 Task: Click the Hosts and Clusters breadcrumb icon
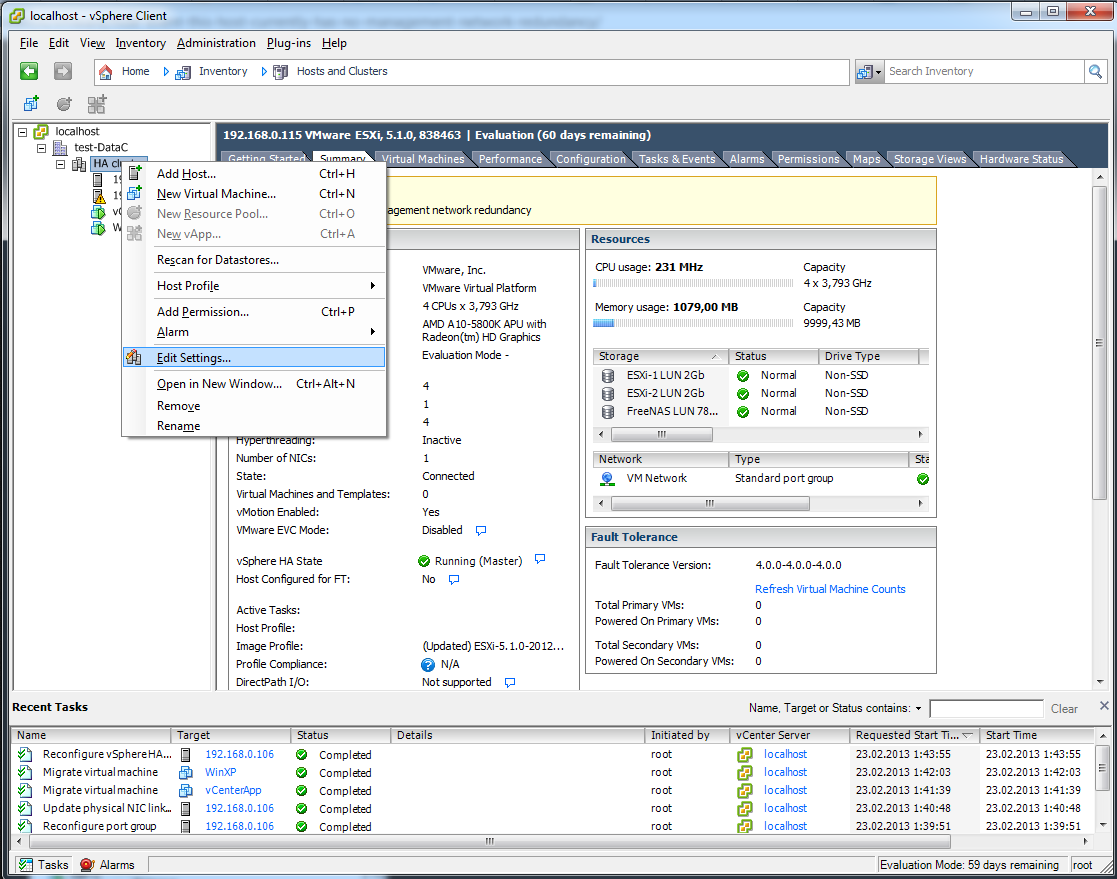point(281,72)
